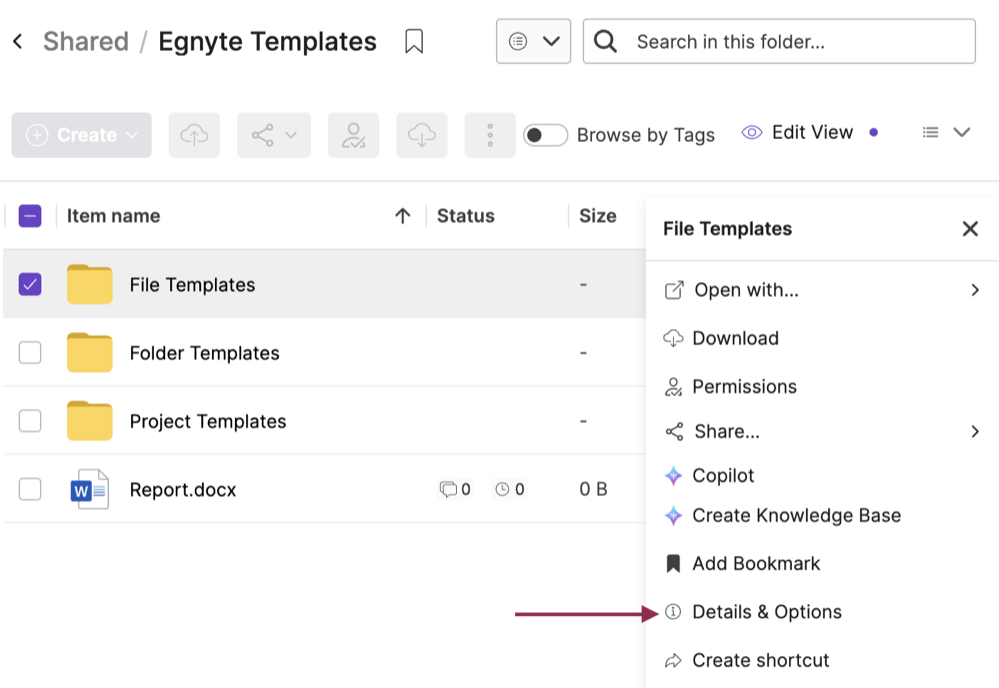Open version history count on Report.docx

(x=510, y=489)
